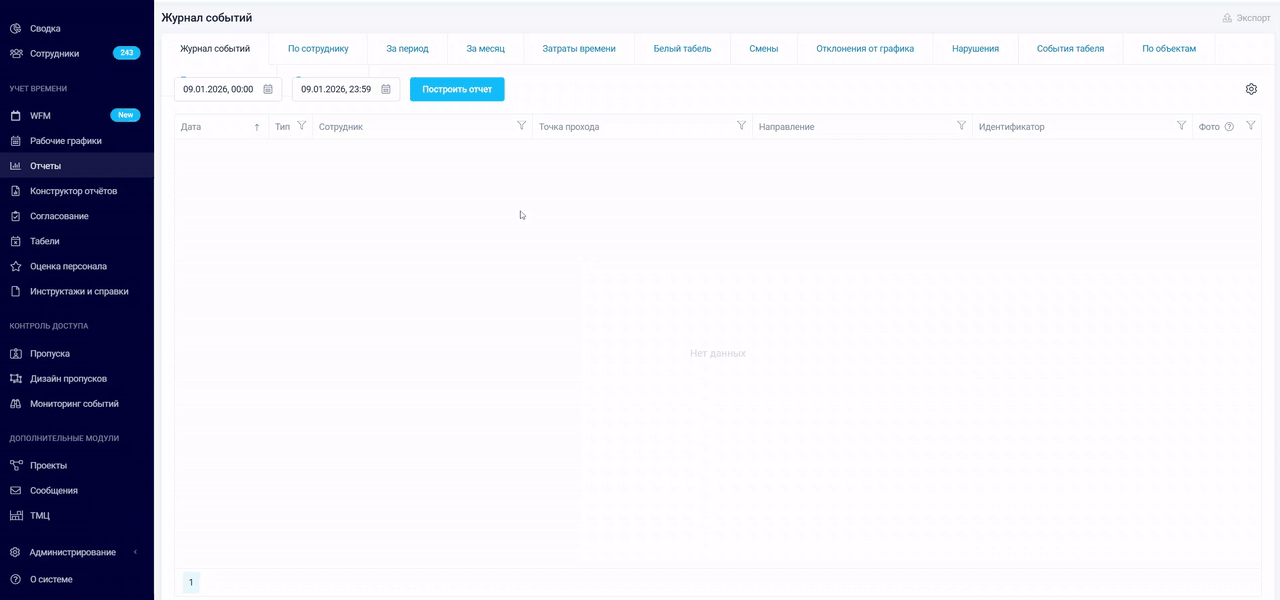This screenshot has width=1280, height=600.
Task: Open filter for Идентификатор column
Action: (1181, 126)
